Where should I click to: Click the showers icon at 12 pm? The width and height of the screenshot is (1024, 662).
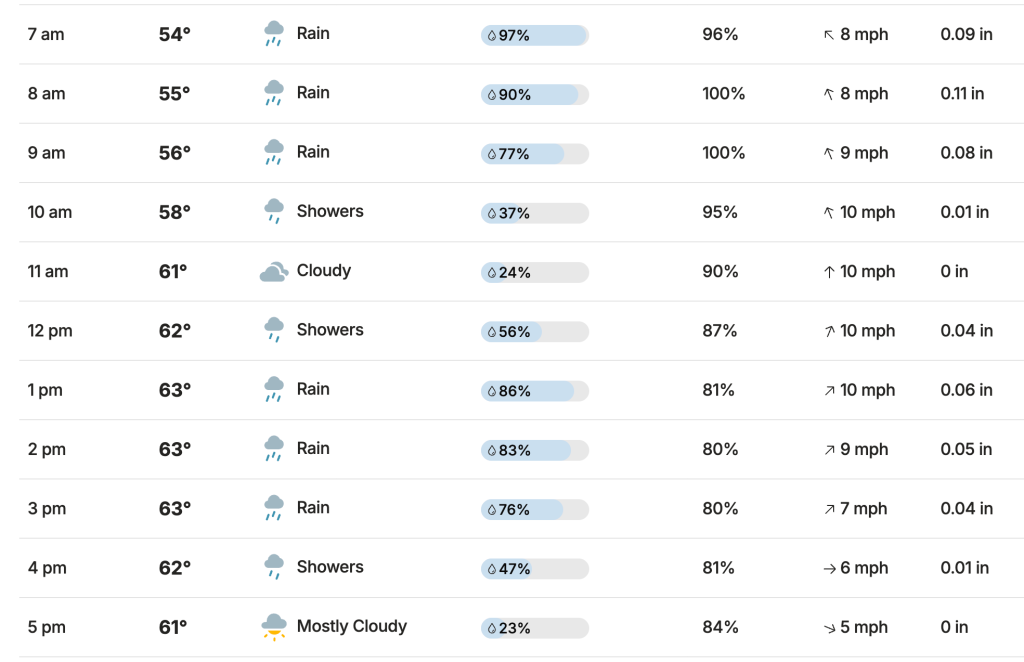pyautogui.click(x=274, y=330)
